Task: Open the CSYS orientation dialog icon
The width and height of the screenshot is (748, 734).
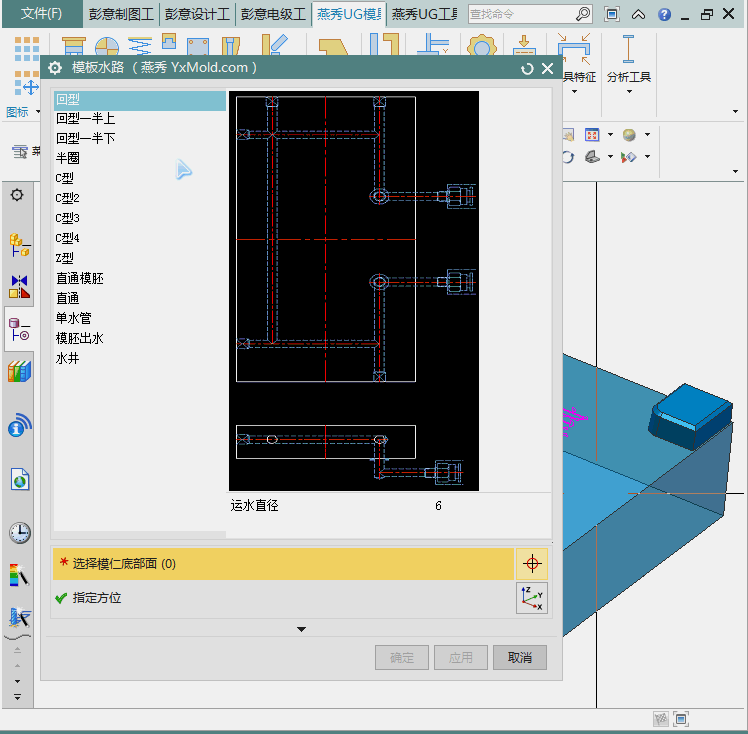Action: pos(531,598)
